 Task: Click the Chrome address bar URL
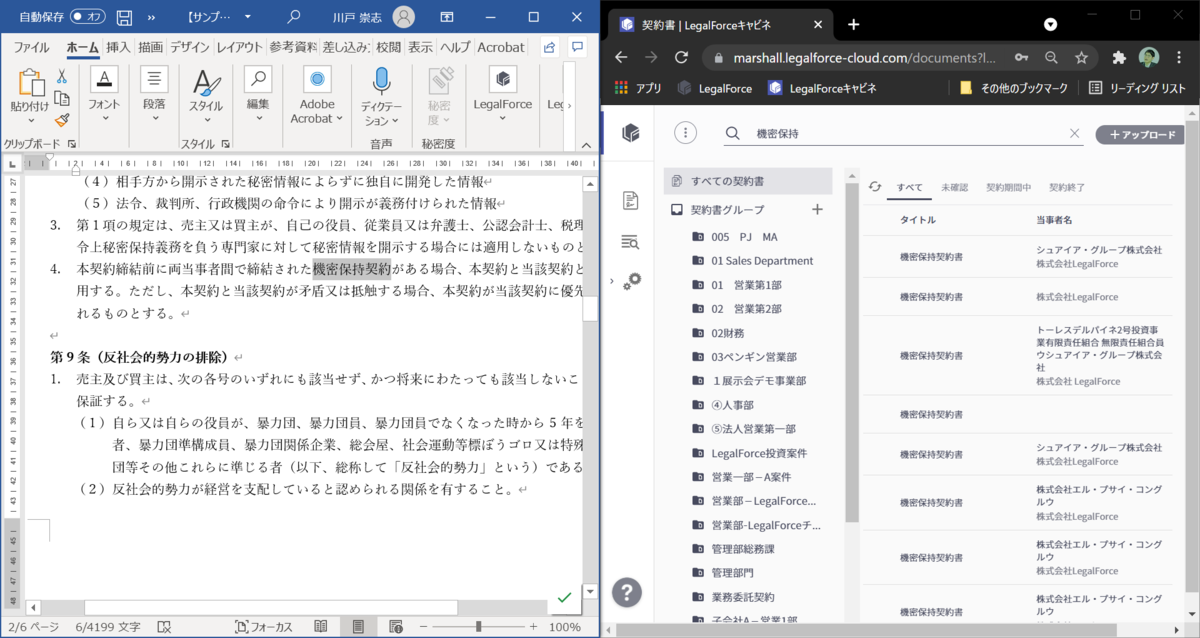pos(865,58)
